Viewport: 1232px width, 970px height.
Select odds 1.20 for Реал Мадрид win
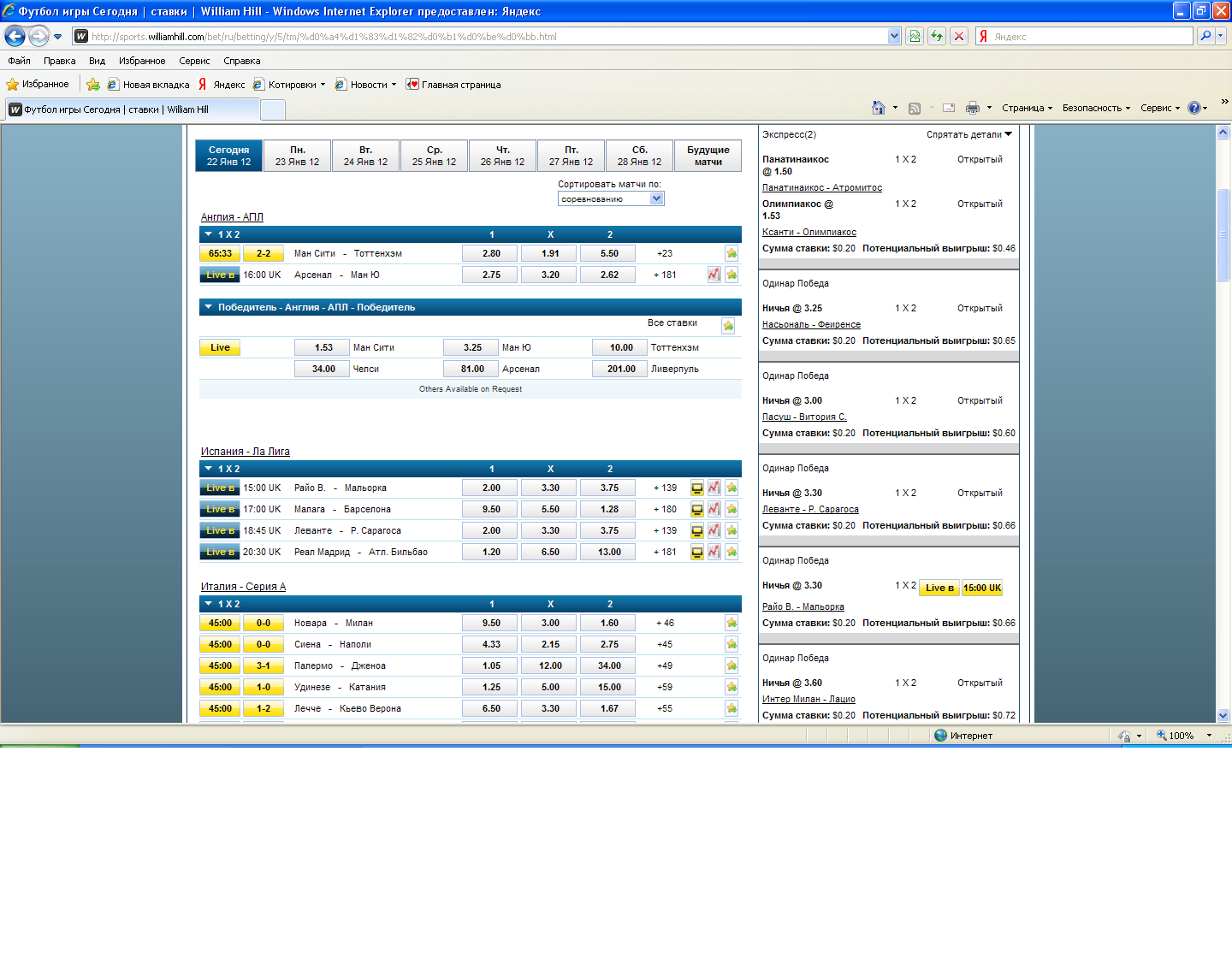pyautogui.click(x=491, y=553)
